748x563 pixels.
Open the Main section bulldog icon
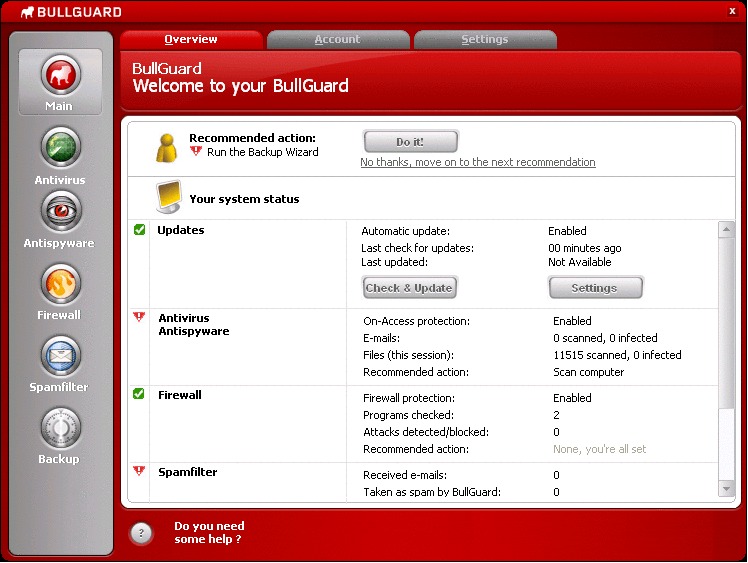[61, 75]
